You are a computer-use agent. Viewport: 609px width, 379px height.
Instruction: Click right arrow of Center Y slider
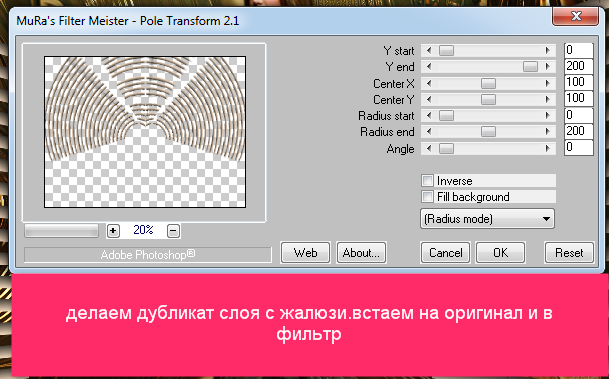click(548, 99)
